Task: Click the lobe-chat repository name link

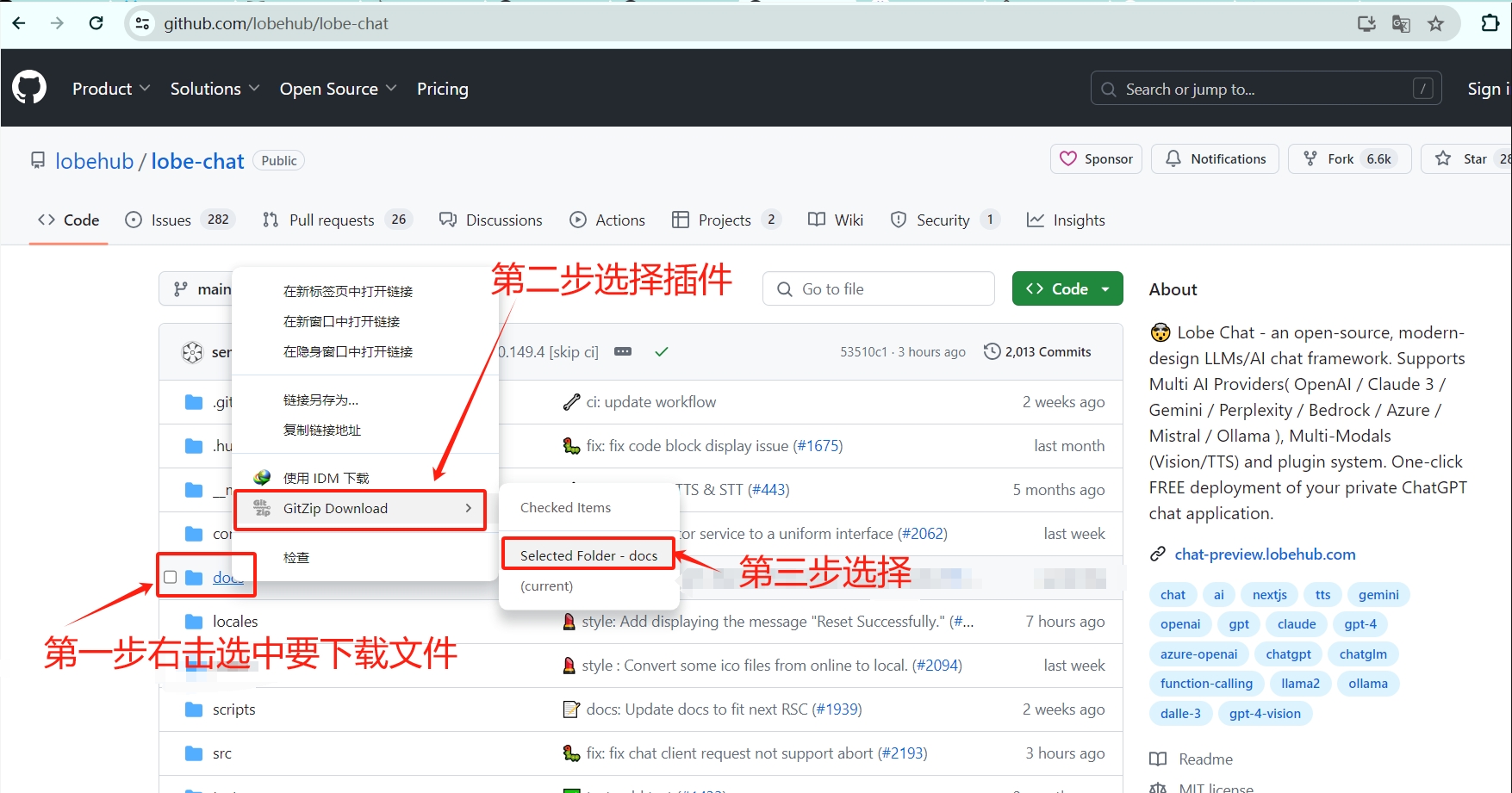Action: click(198, 161)
